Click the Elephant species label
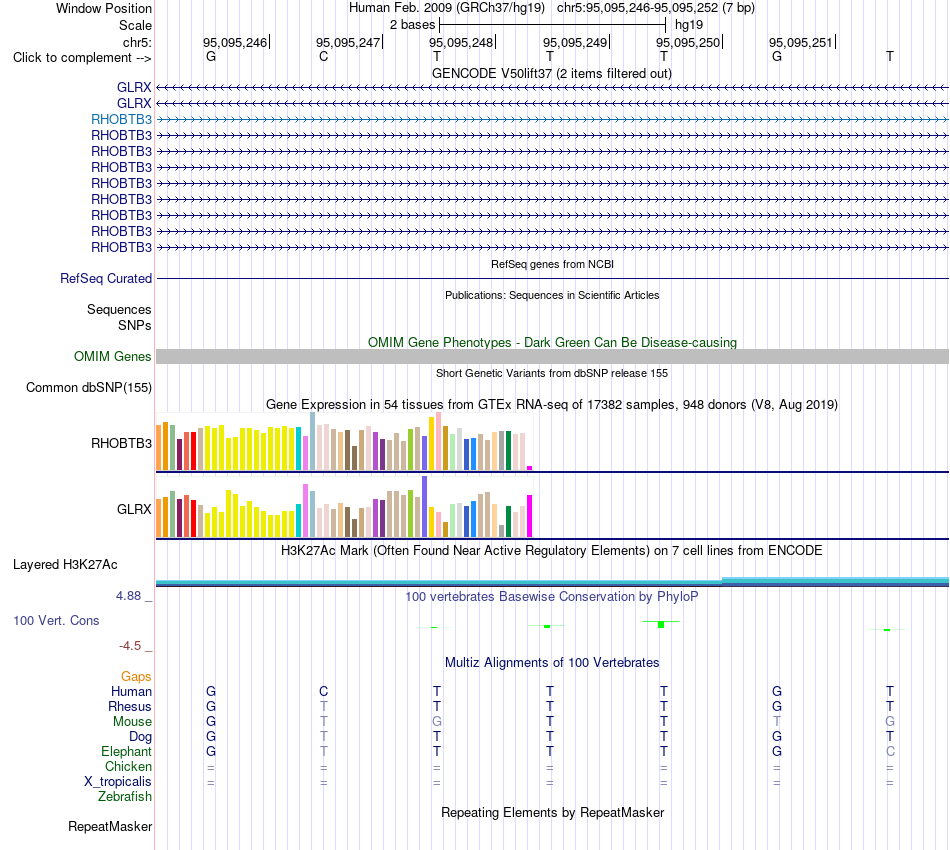950x850 pixels. (126, 752)
